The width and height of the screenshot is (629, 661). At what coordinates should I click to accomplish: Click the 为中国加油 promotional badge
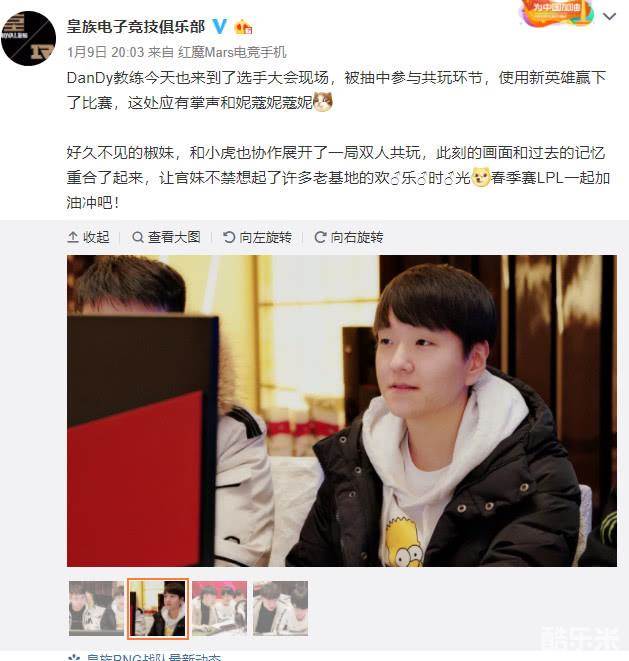[556, 13]
